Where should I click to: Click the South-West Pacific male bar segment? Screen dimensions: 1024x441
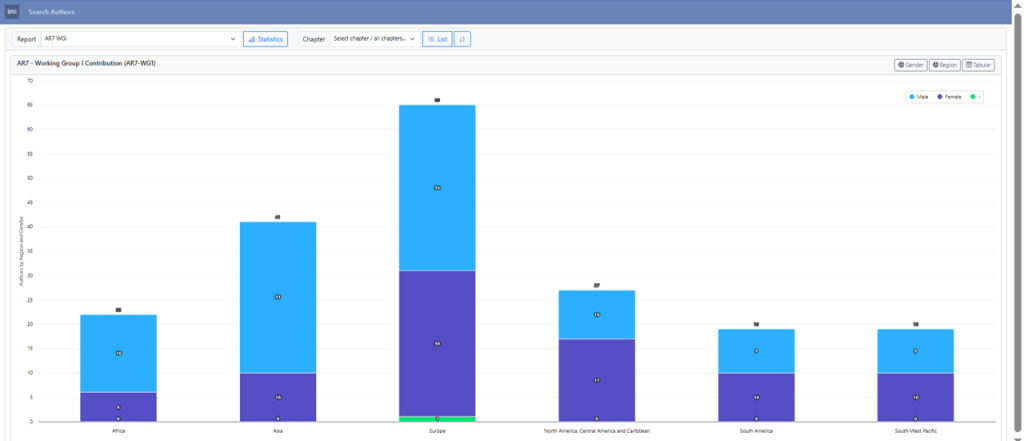pyautogui.click(x=915, y=351)
